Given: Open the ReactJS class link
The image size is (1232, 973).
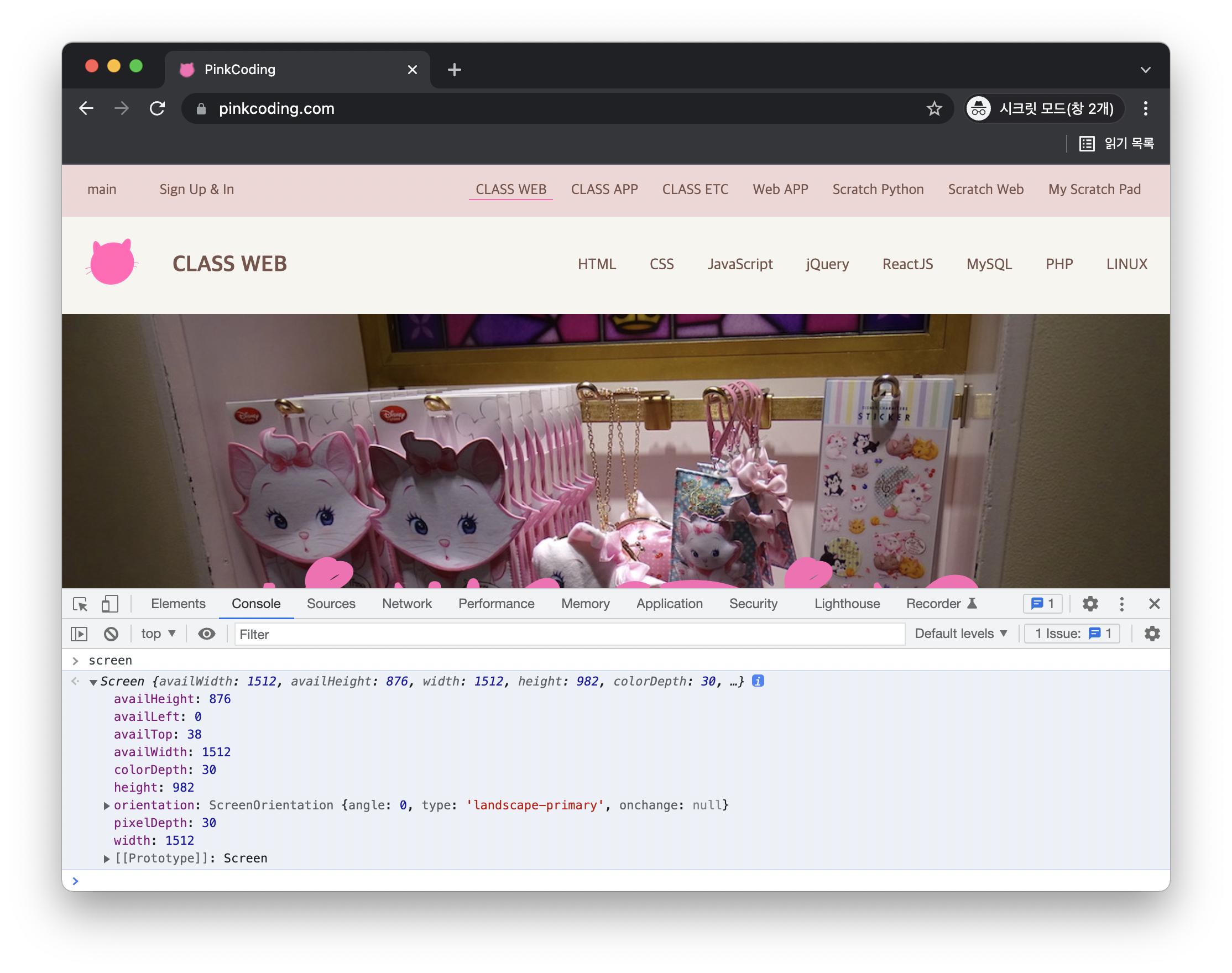Looking at the screenshot, I should pyautogui.click(x=907, y=264).
